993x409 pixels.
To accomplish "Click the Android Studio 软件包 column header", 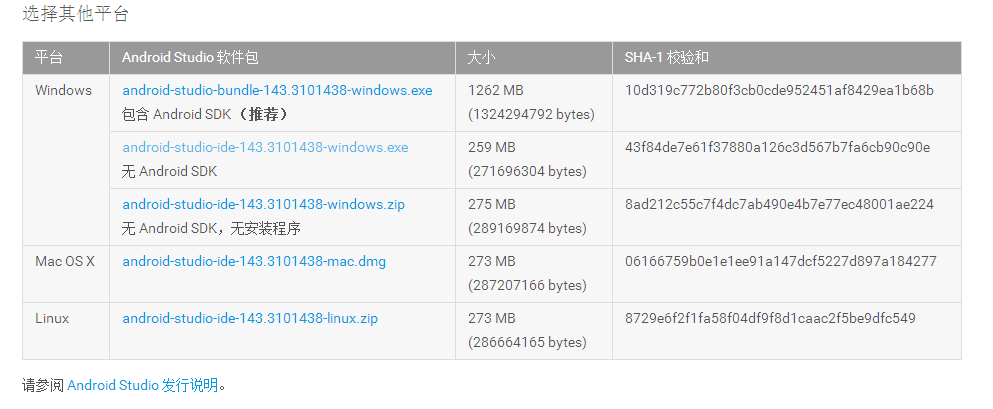I will coord(190,57).
